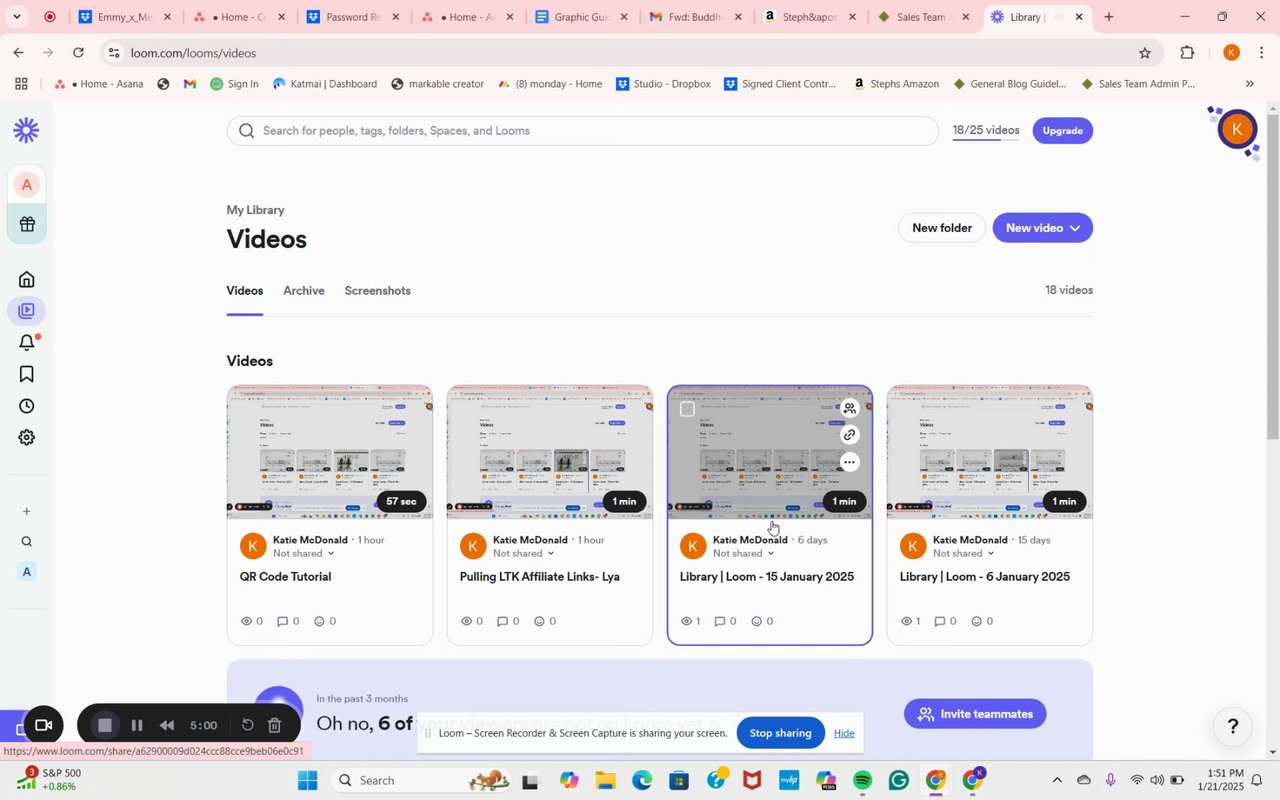1280x800 pixels.
Task: Open the bookmark Watch Later sidebar icon
Action: [x=27, y=374]
